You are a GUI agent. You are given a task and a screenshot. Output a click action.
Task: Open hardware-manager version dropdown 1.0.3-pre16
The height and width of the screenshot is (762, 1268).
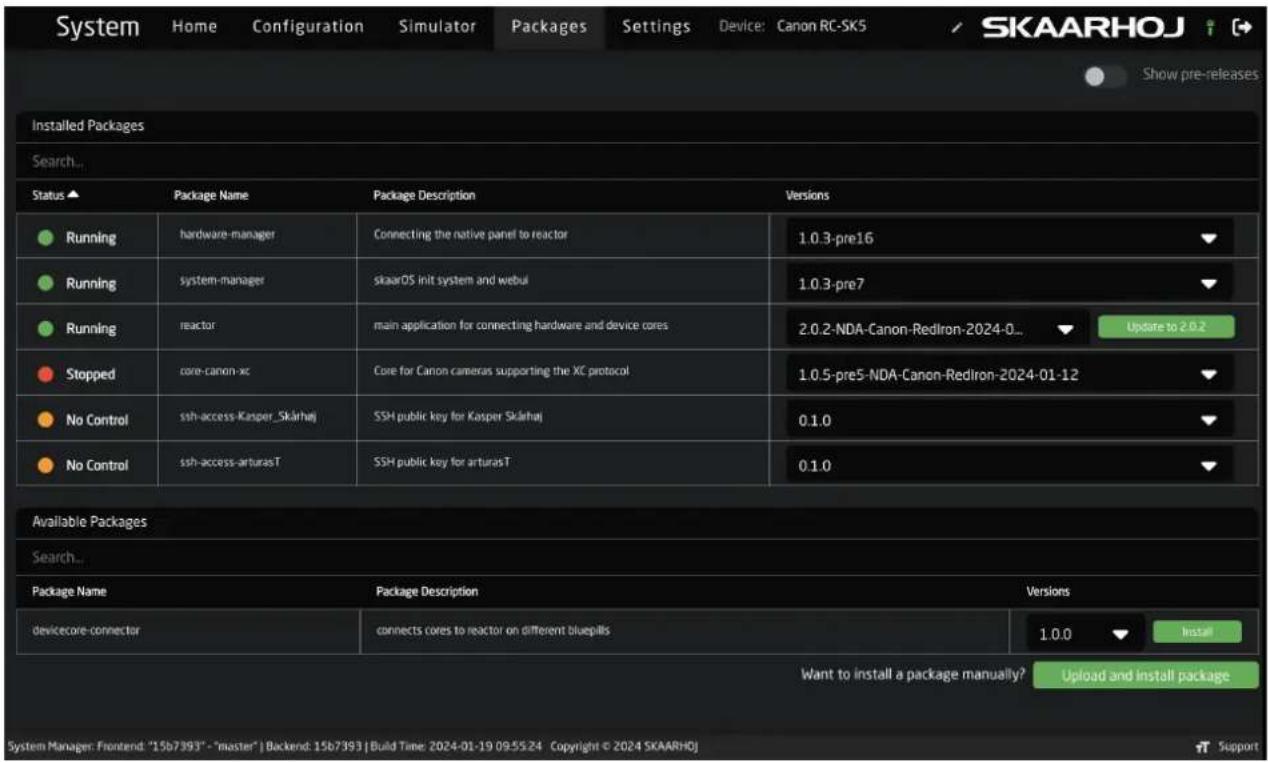coord(1009,239)
